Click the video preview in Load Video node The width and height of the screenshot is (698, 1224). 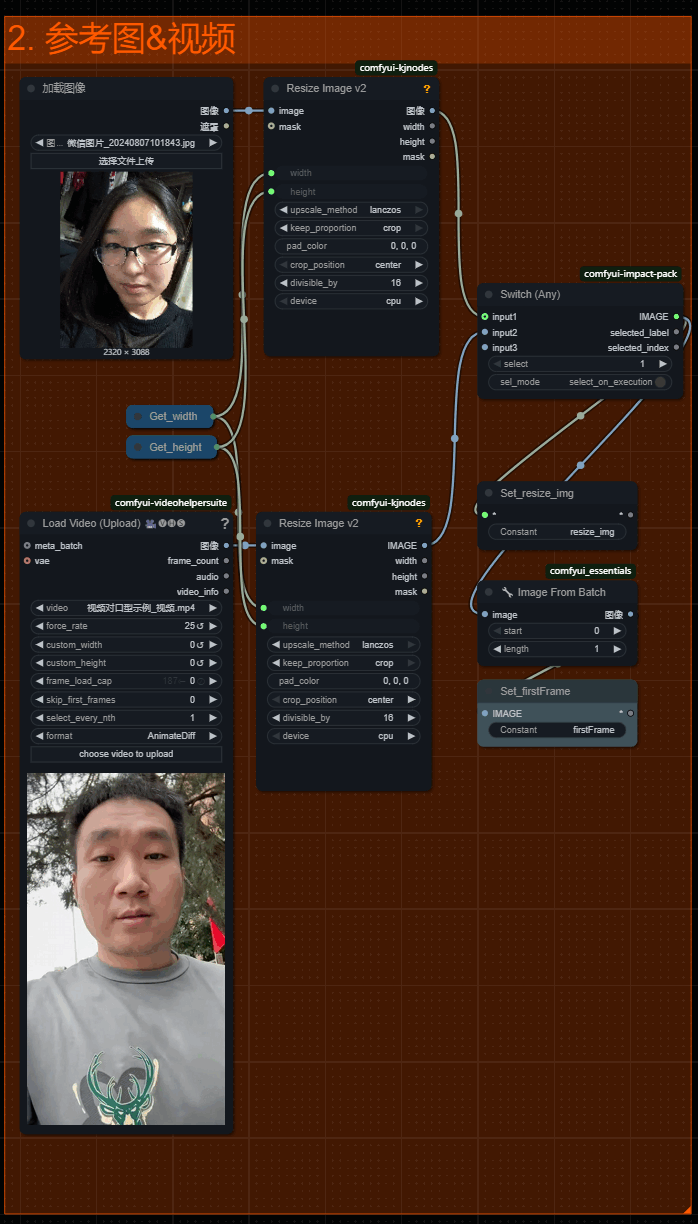click(x=126, y=948)
